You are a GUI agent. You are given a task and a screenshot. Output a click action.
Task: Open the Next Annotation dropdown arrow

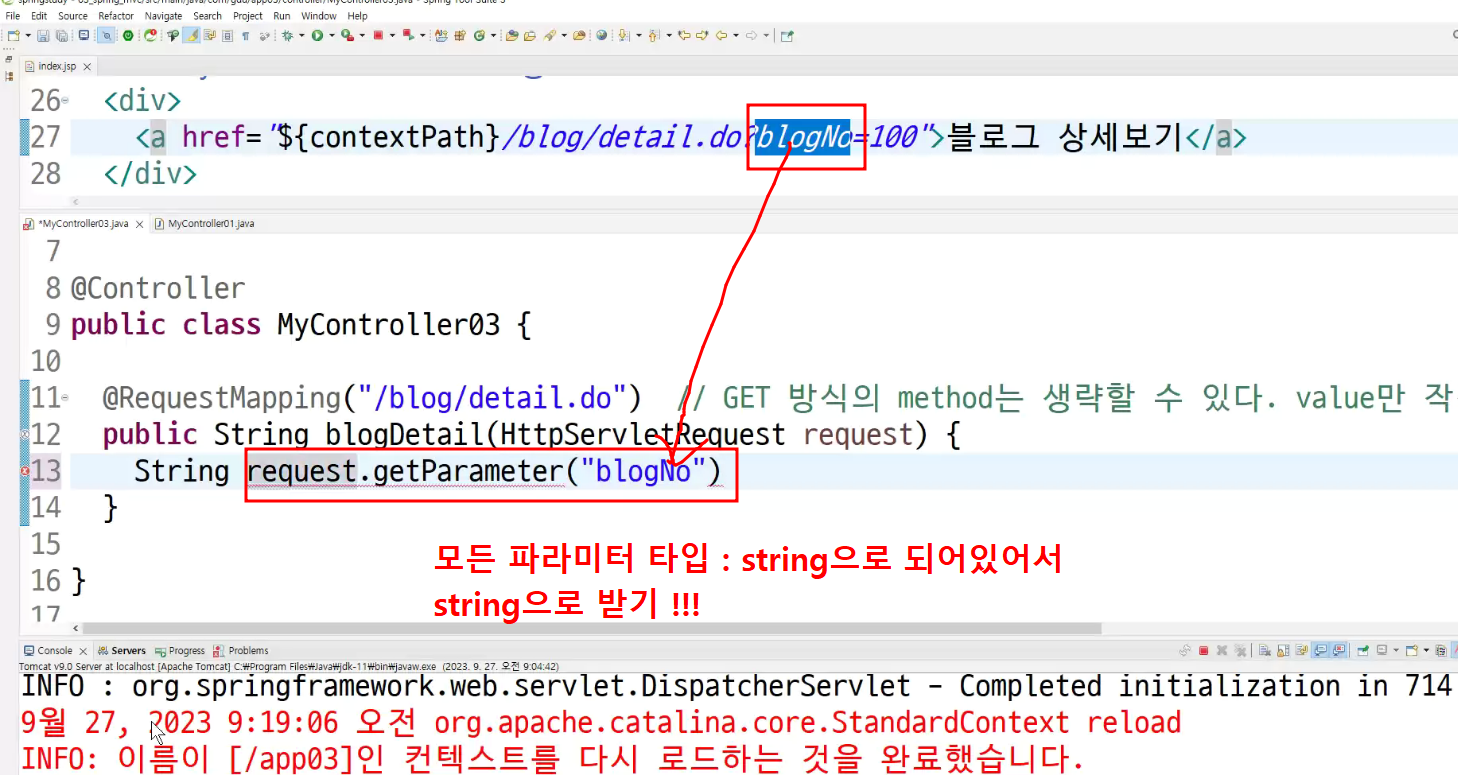click(x=638, y=35)
